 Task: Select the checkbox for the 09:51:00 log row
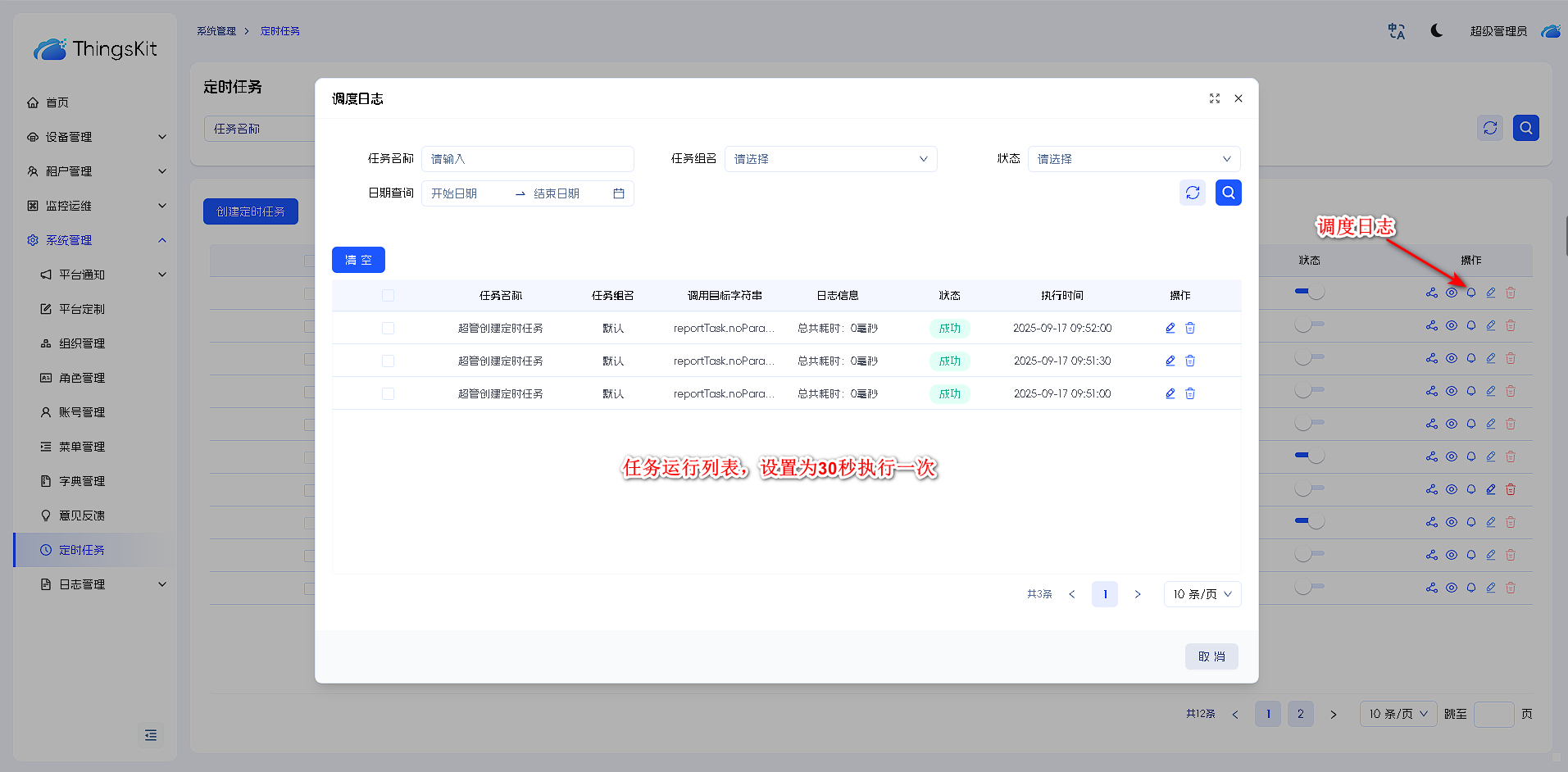click(389, 393)
